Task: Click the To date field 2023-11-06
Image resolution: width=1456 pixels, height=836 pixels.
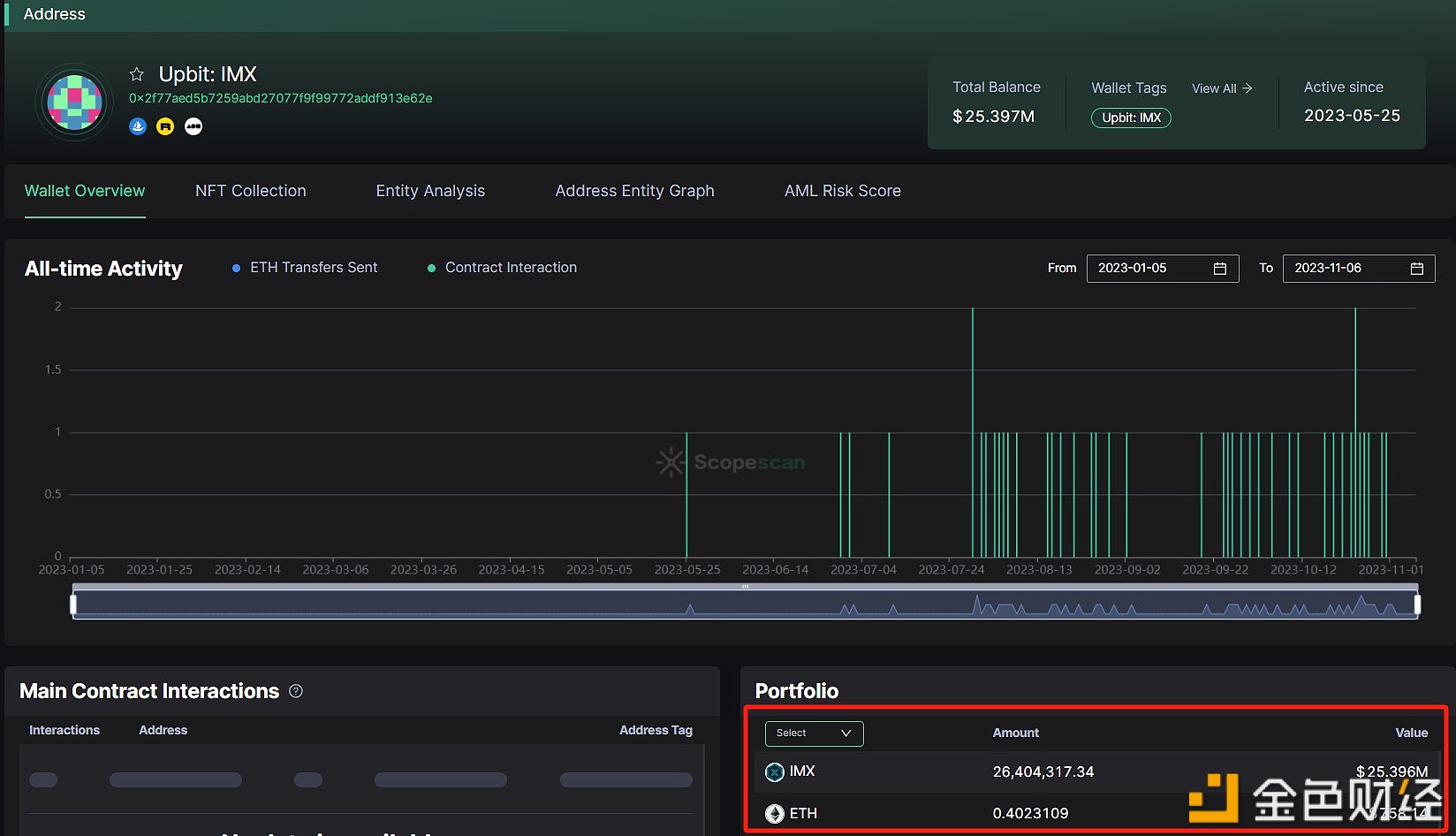Action: coord(1359,268)
